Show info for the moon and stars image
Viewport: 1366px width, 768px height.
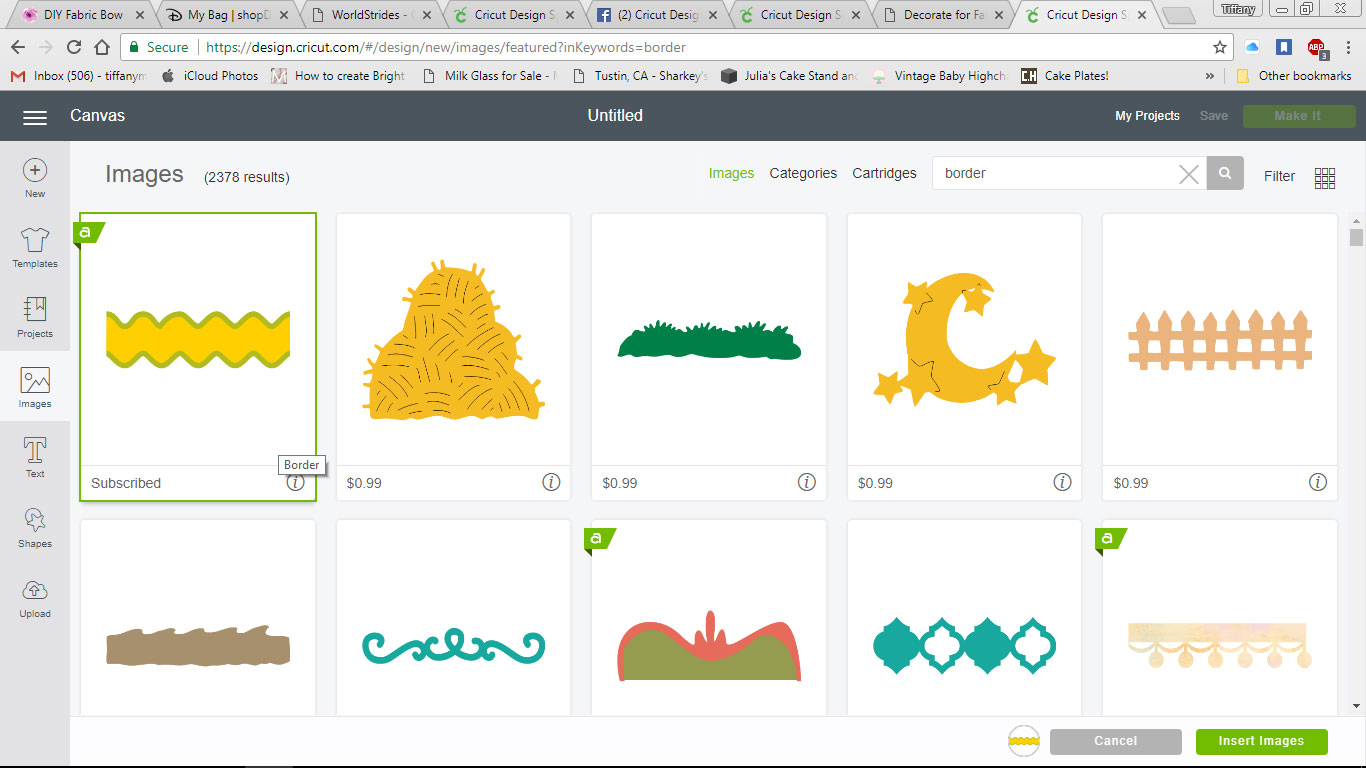click(1062, 482)
